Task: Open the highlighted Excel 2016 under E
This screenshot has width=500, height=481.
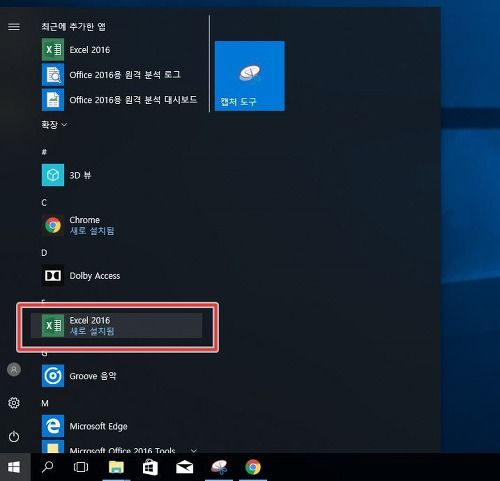Action: tap(117, 326)
